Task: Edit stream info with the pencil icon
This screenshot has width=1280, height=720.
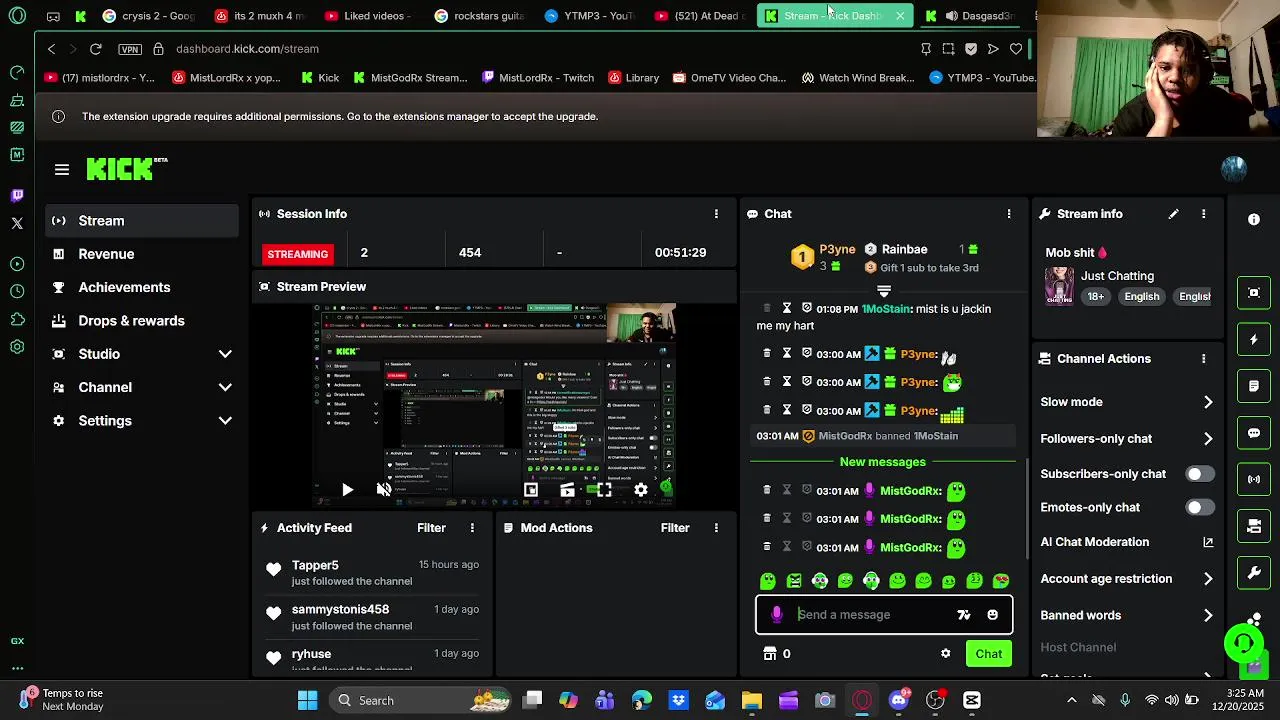Action: point(1174,214)
